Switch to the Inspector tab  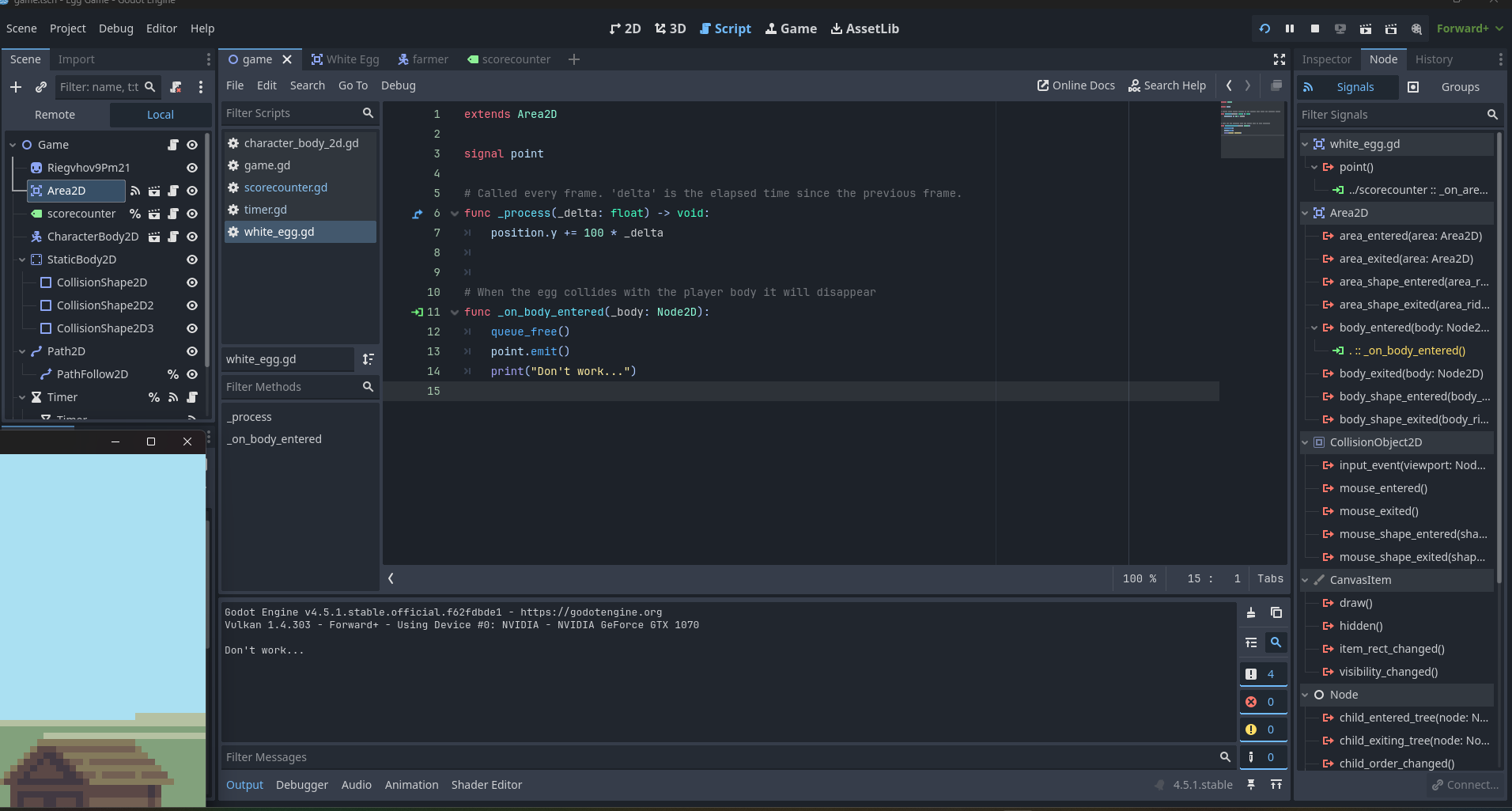[1326, 59]
